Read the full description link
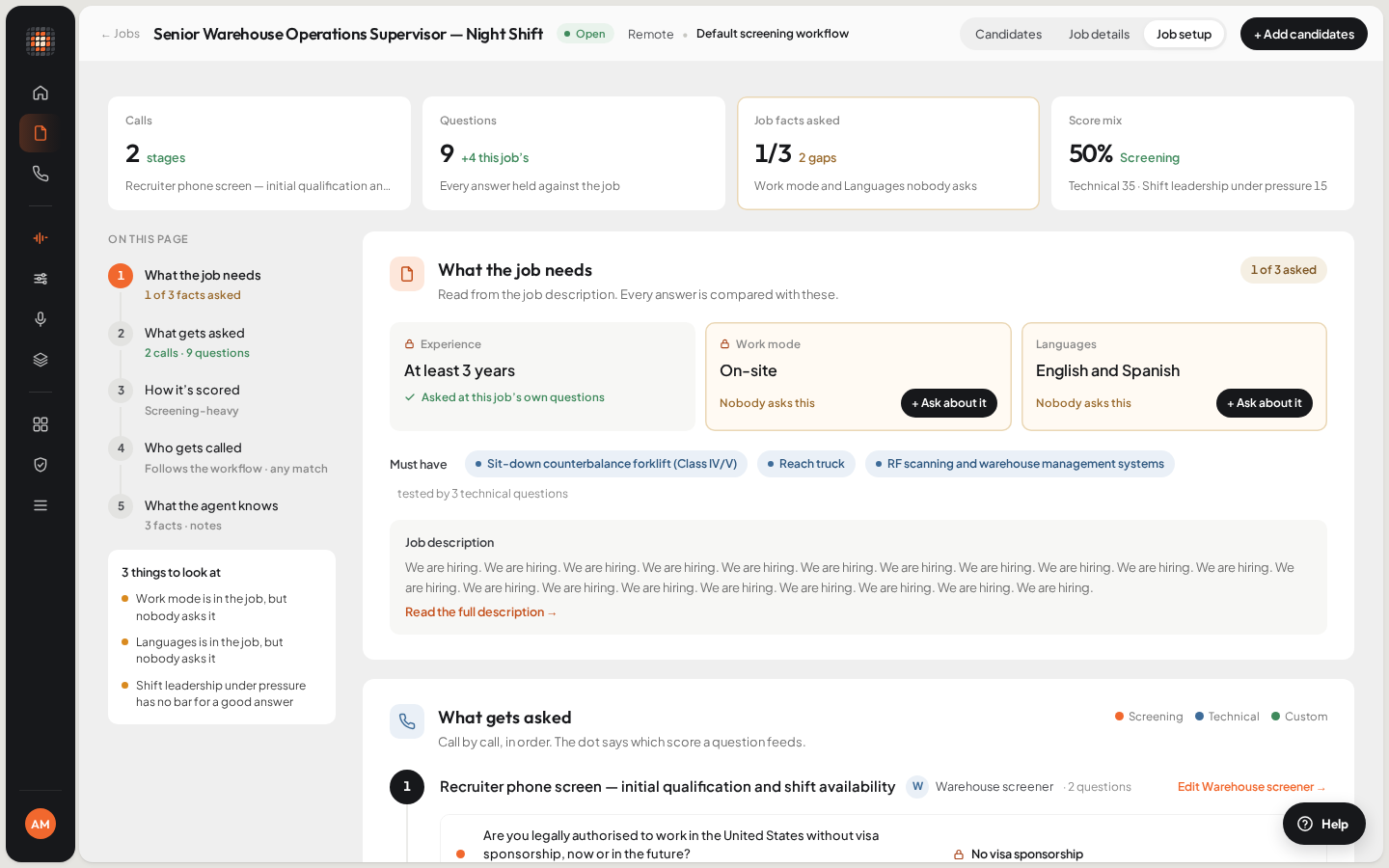1389x868 pixels. [x=481, y=612]
